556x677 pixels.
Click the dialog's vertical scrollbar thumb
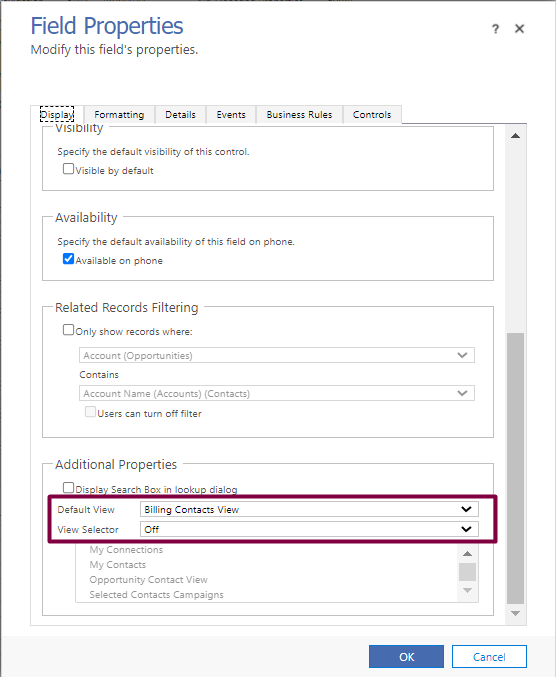[515, 468]
